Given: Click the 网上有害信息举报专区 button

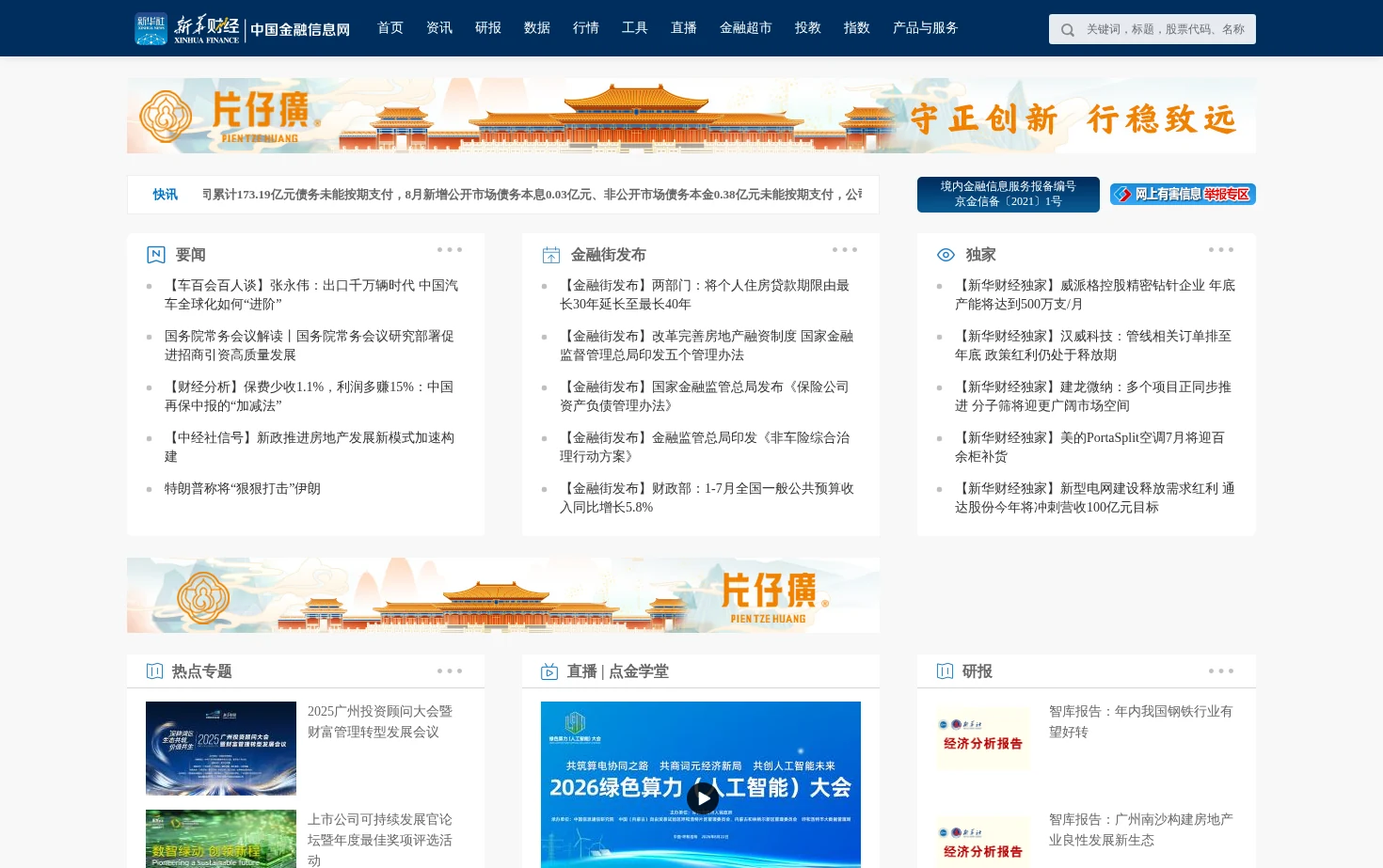Looking at the screenshot, I should point(1183,194).
